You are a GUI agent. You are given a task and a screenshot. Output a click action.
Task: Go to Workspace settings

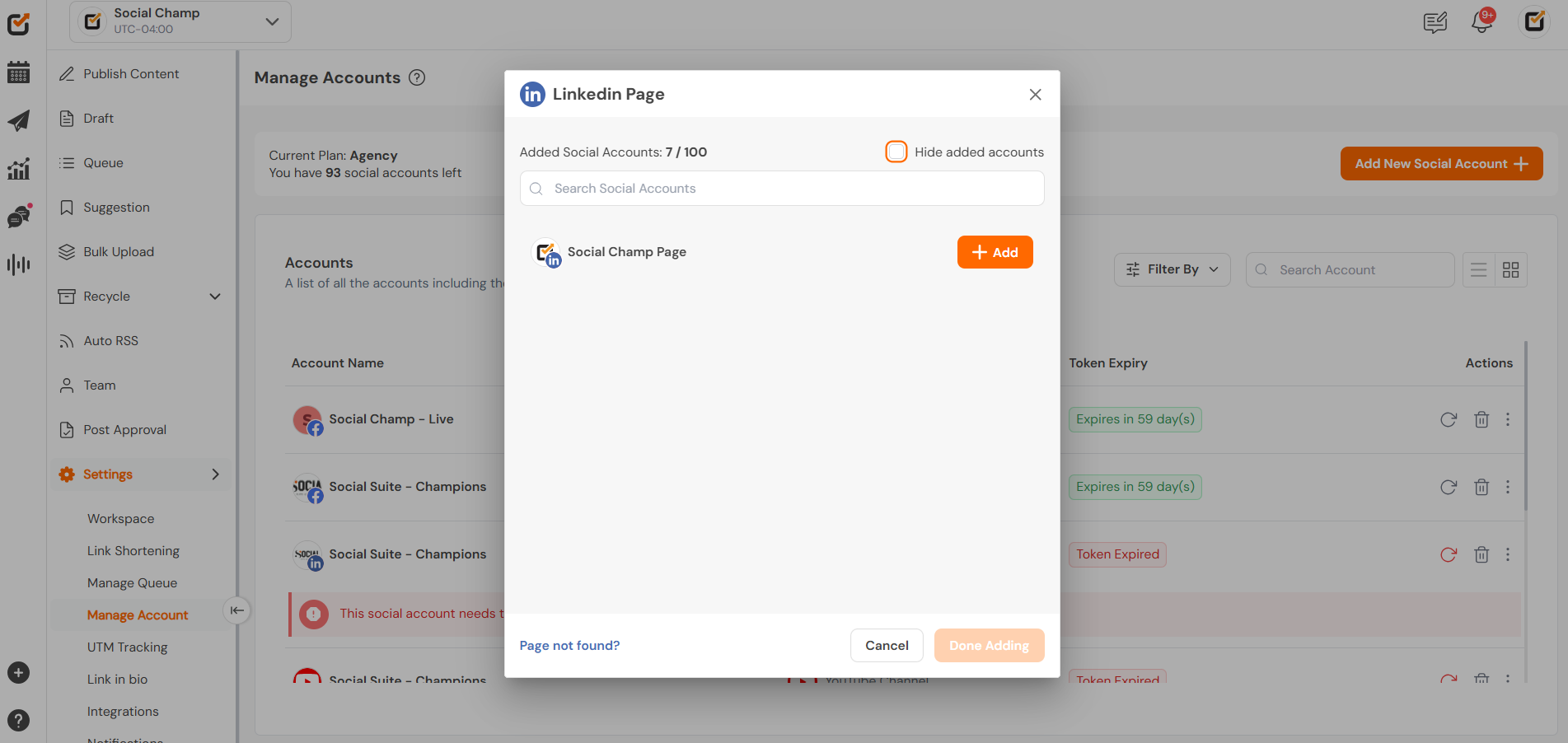pos(121,519)
